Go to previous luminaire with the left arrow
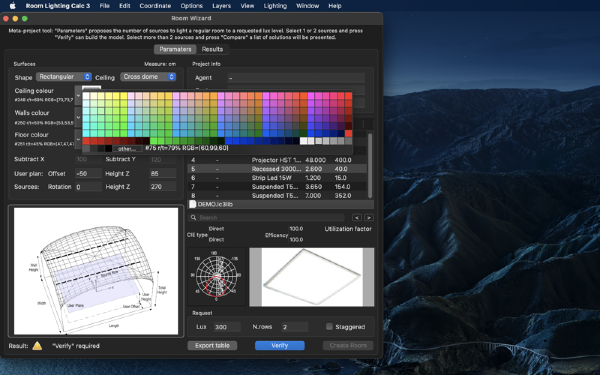Viewport: 600px width, 375px height. coord(357,217)
